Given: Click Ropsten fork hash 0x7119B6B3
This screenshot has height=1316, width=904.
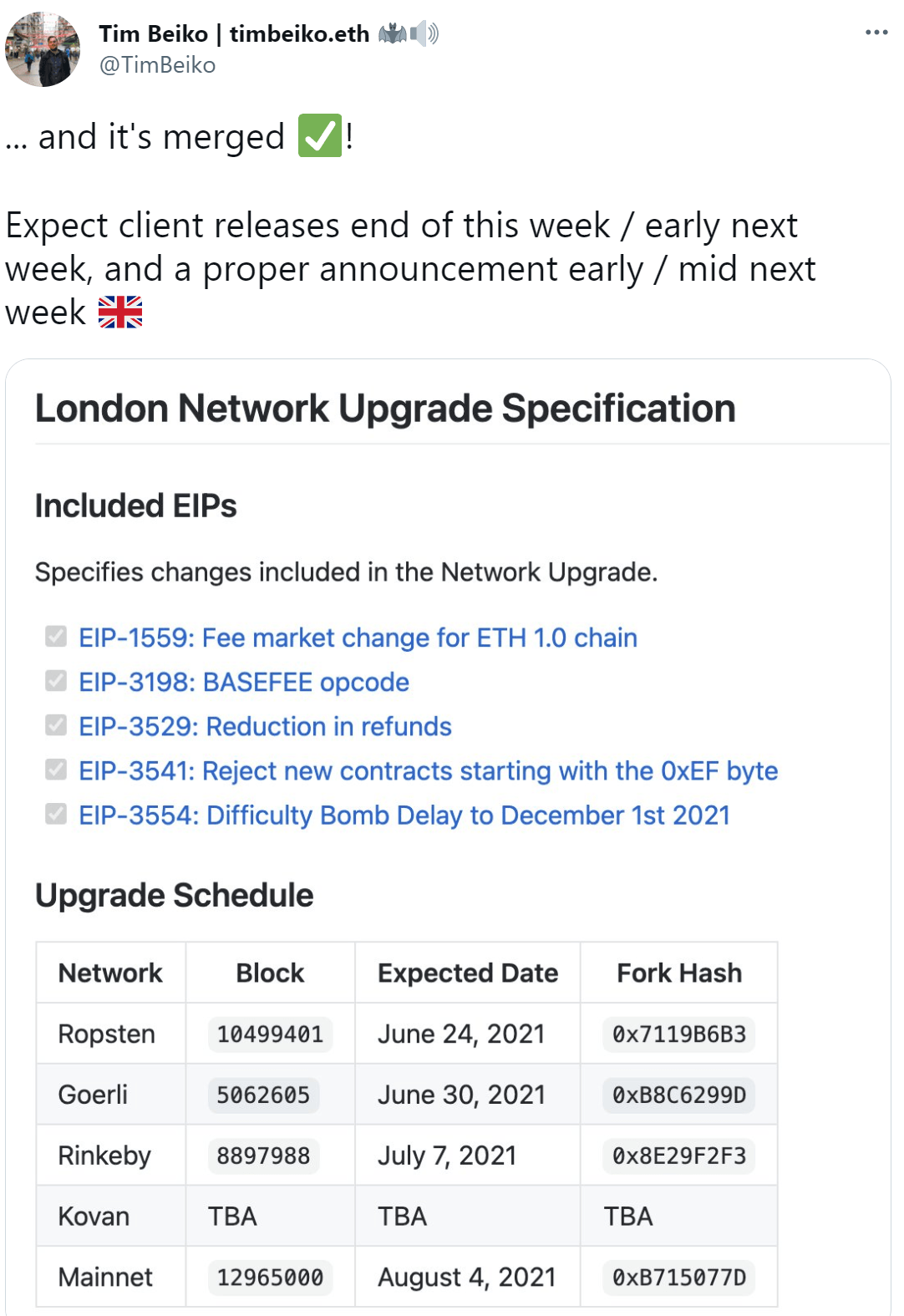Looking at the screenshot, I should (x=678, y=1034).
